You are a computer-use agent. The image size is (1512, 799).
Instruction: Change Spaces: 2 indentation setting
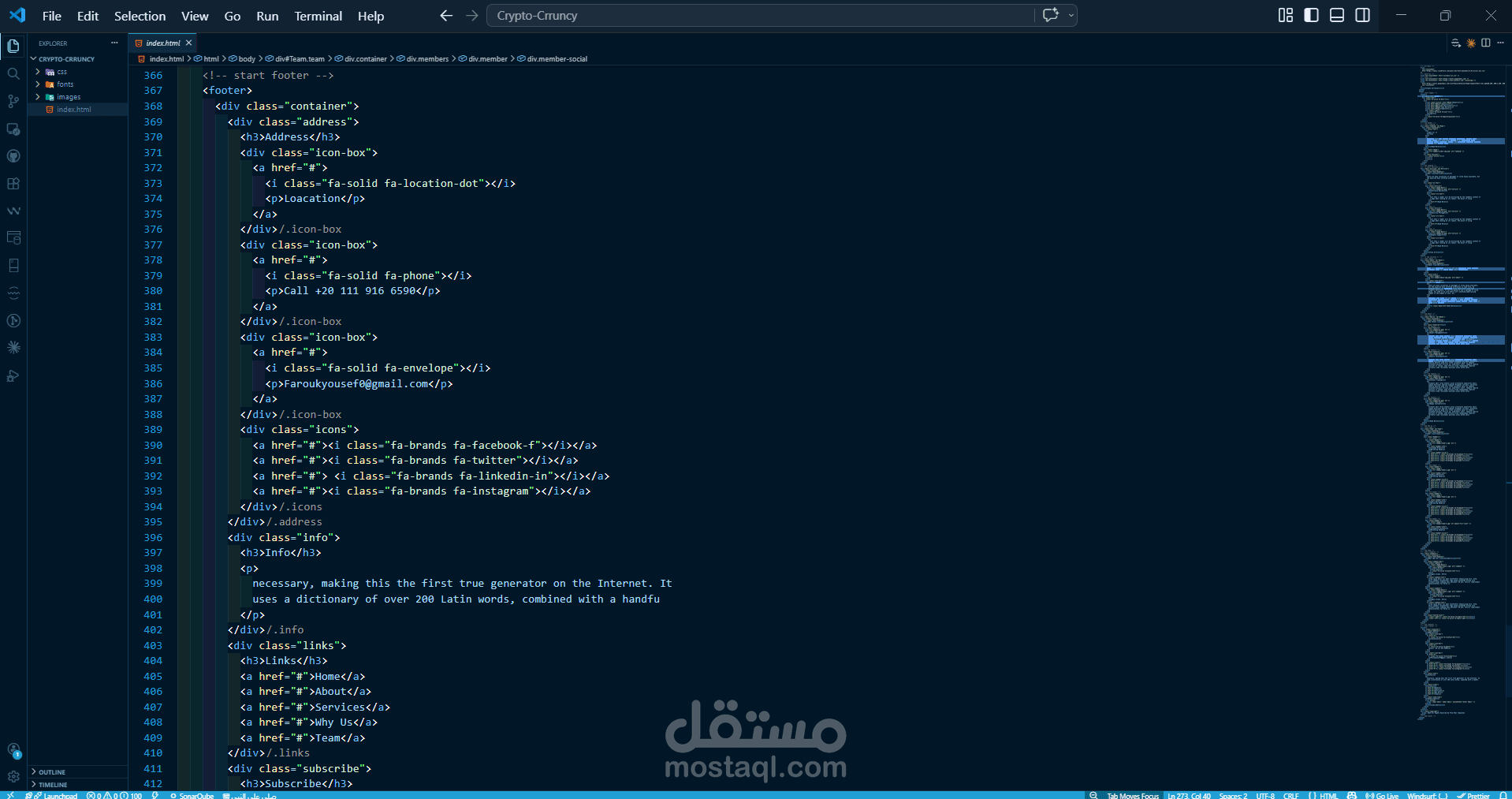(x=1233, y=795)
